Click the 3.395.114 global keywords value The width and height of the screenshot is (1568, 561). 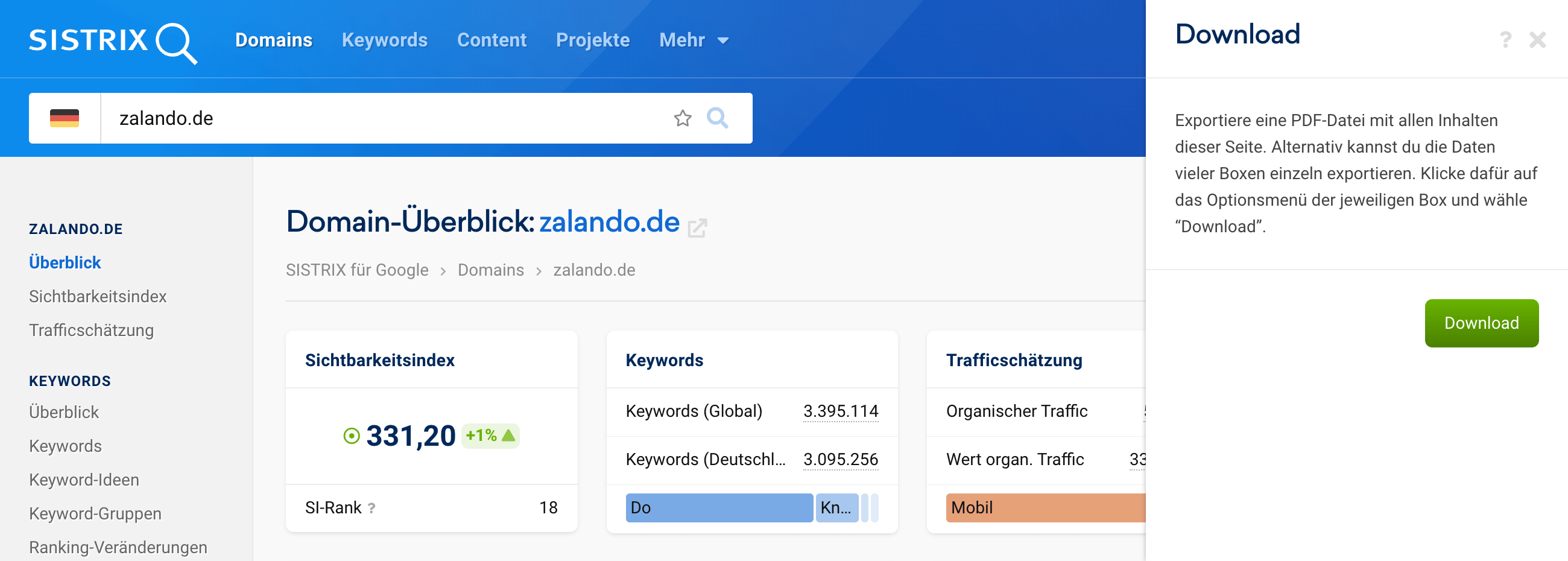click(841, 412)
